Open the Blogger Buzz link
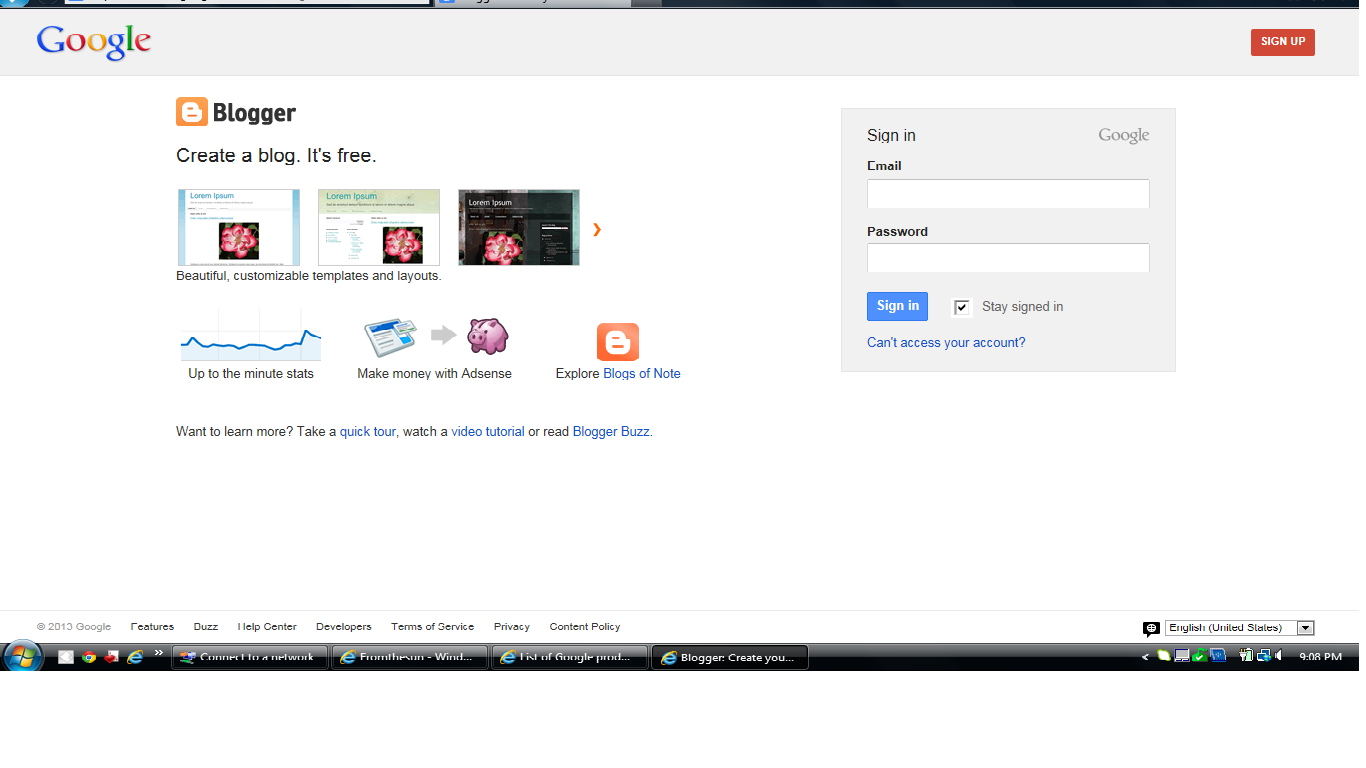 [x=611, y=432]
